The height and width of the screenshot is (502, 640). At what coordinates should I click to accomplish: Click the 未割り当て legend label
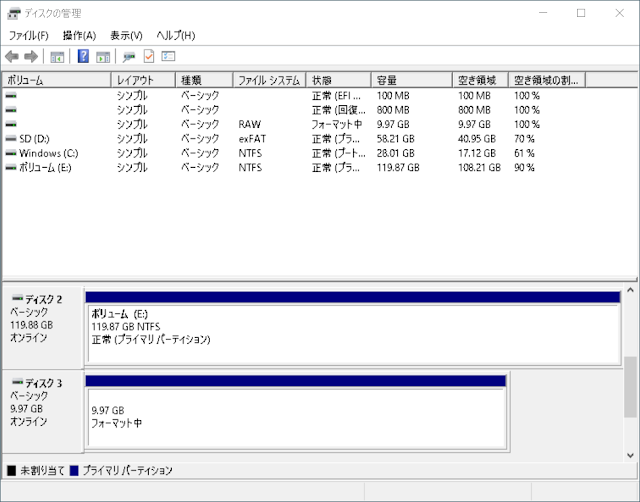point(42,471)
